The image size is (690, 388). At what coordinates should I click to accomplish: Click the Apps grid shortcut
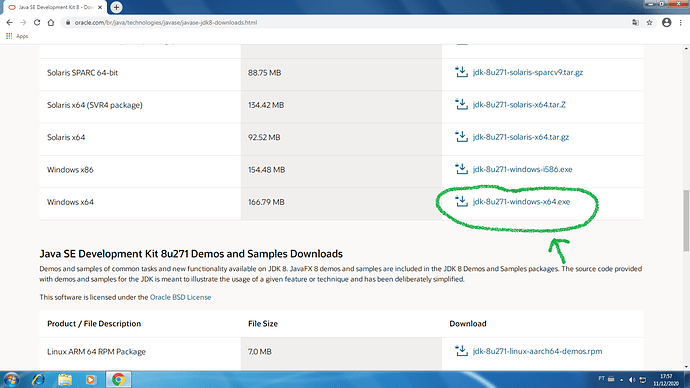[x=17, y=36]
